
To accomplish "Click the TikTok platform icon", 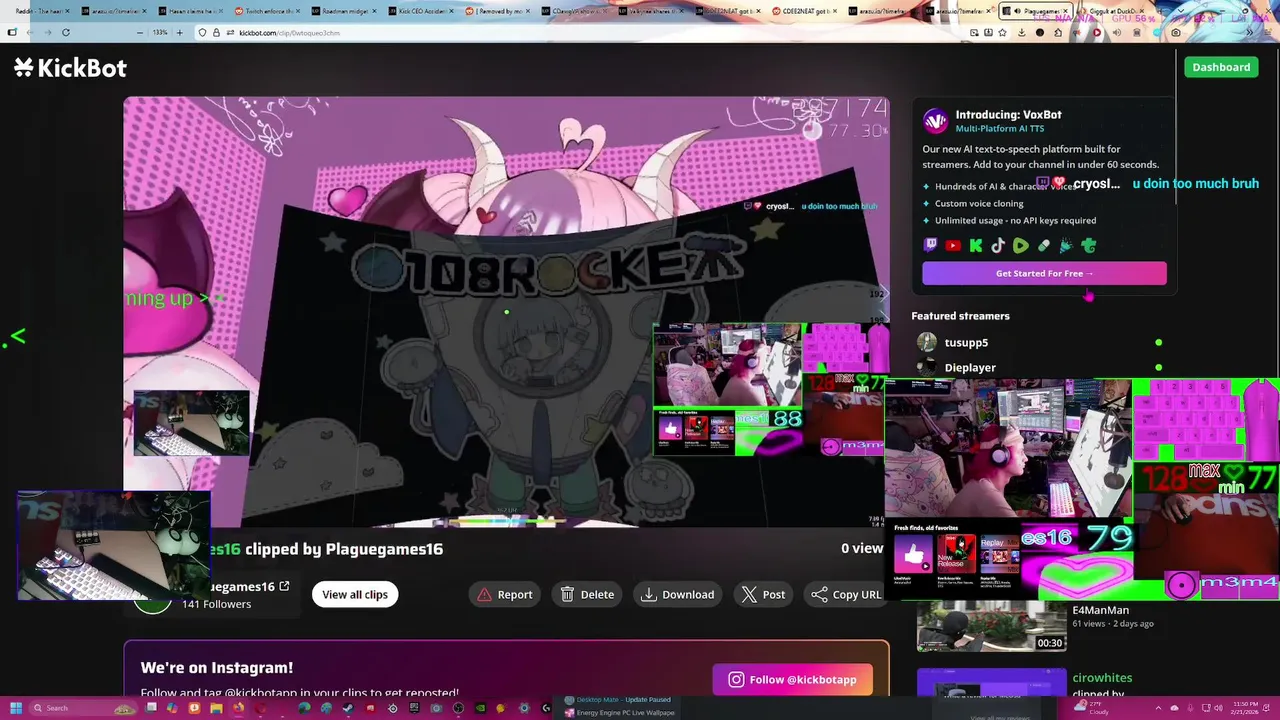I will pyautogui.click(x=998, y=245).
